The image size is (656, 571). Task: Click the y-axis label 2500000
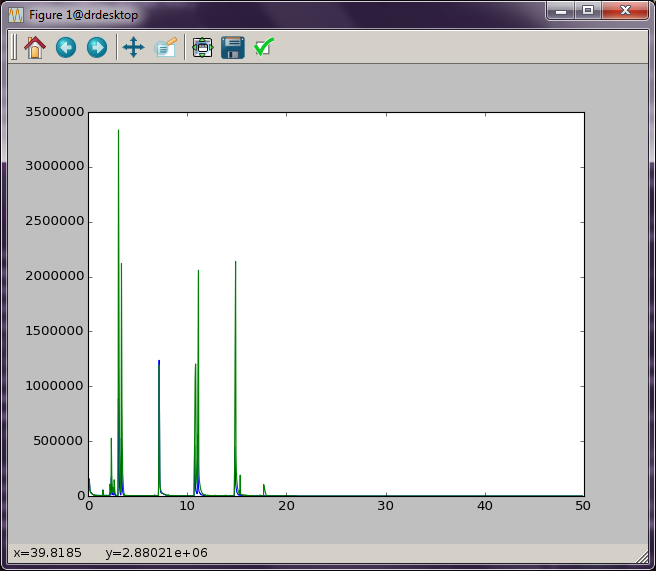click(55, 221)
